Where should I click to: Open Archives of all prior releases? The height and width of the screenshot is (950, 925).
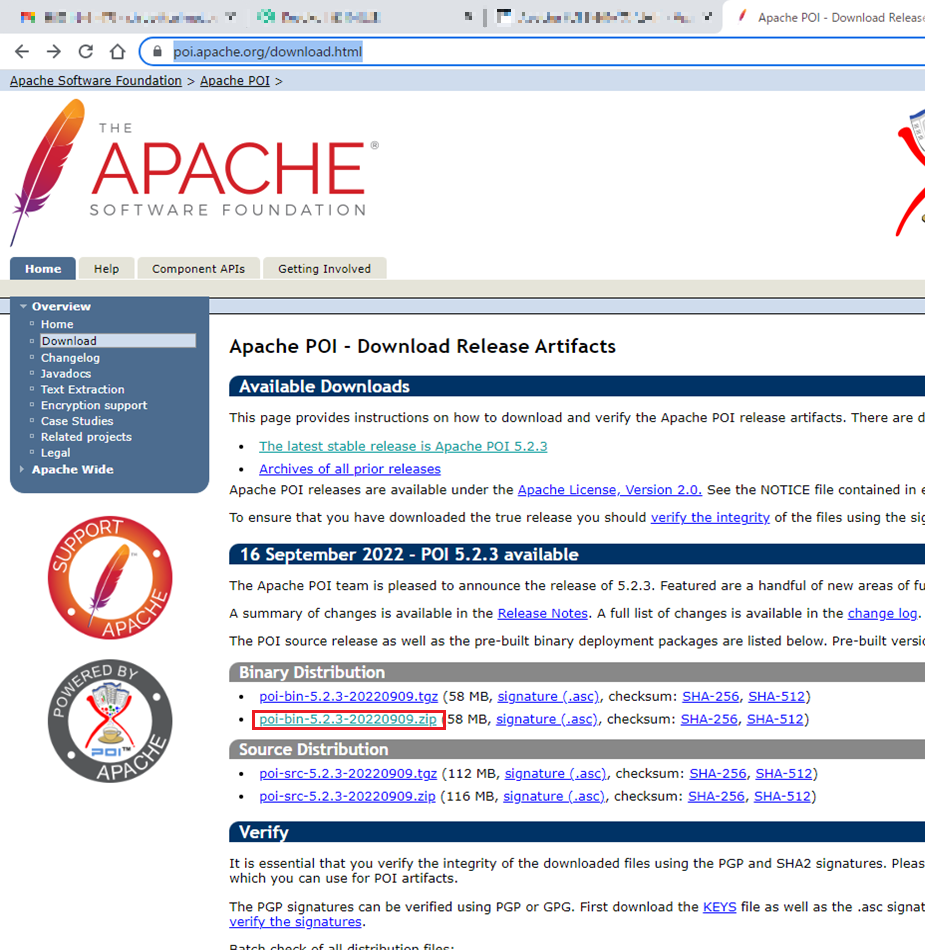(x=350, y=469)
